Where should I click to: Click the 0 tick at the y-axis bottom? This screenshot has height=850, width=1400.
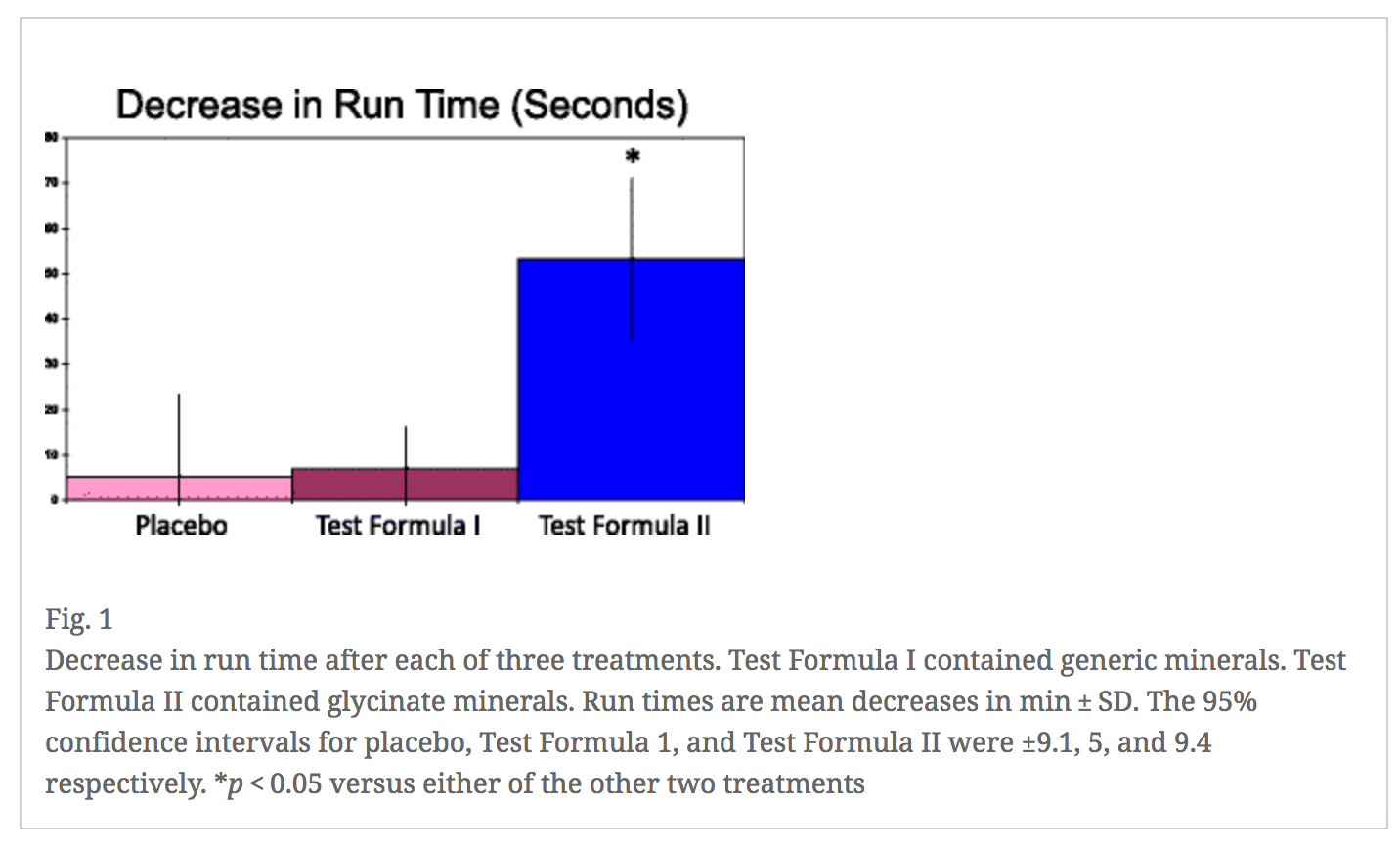tap(54, 500)
